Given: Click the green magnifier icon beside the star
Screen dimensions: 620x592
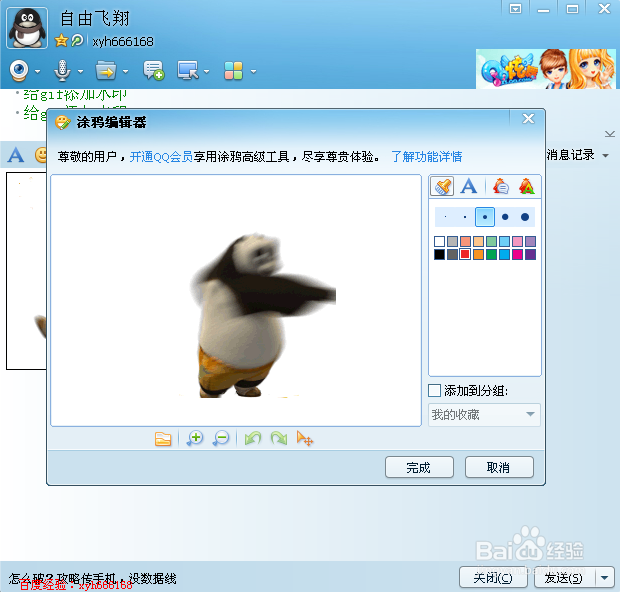Looking at the screenshot, I should pos(78,40).
